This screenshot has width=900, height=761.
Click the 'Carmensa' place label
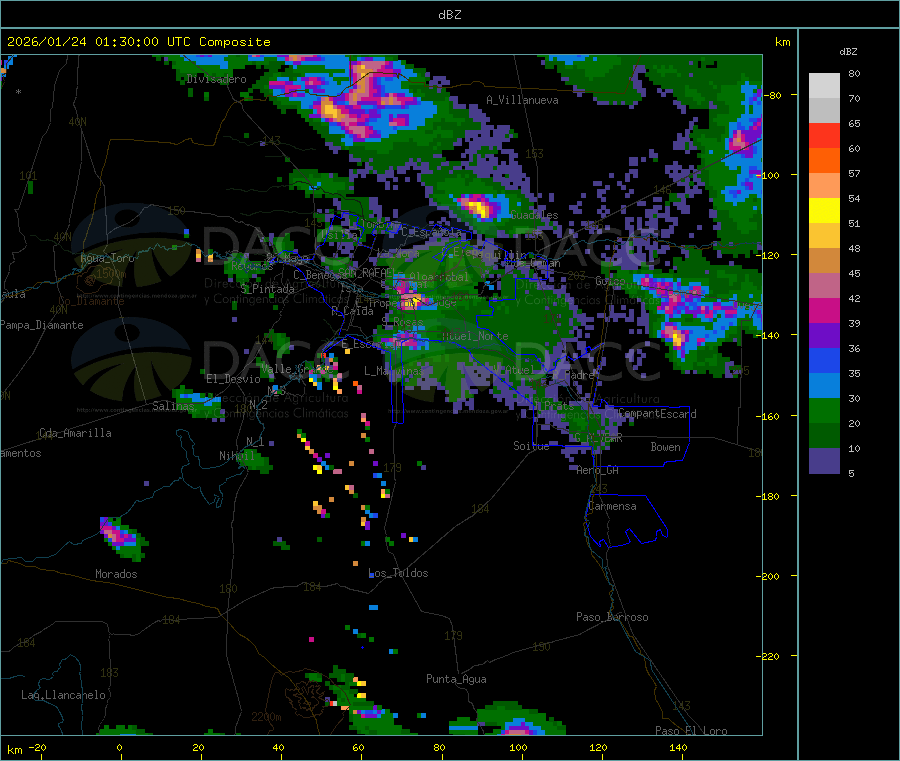[612, 506]
